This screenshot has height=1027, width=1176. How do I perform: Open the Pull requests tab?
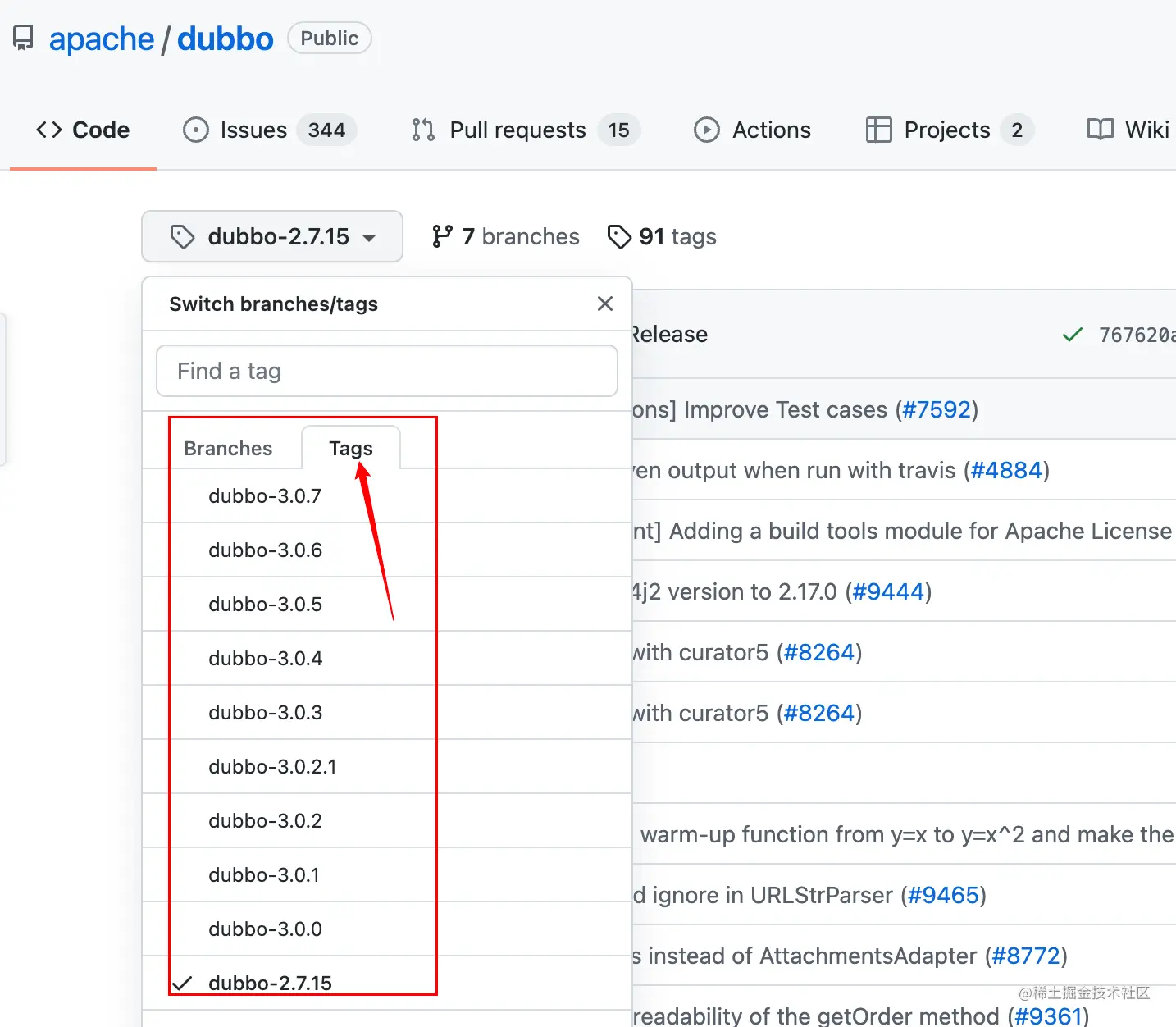point(525,130)
